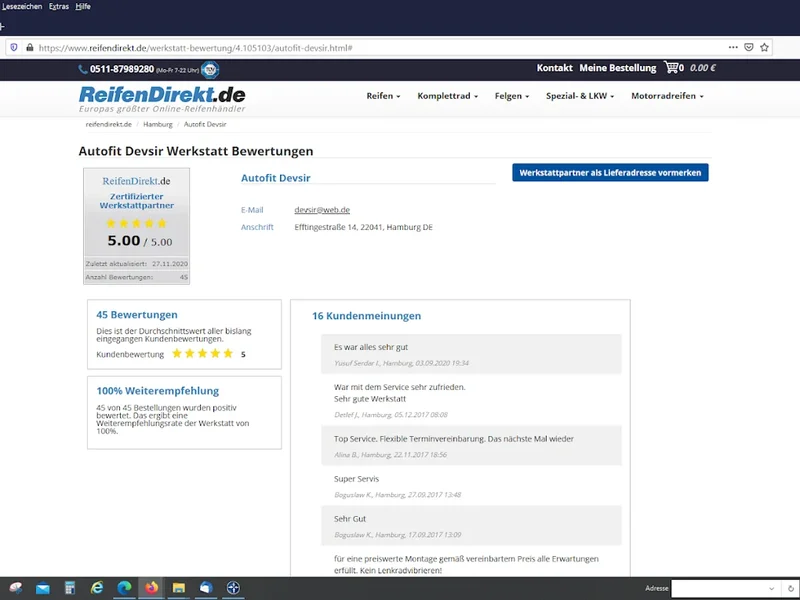This screenshot has height=600, width=800.
Task: Open the Extras menu in menu bar
Action: 60,6
